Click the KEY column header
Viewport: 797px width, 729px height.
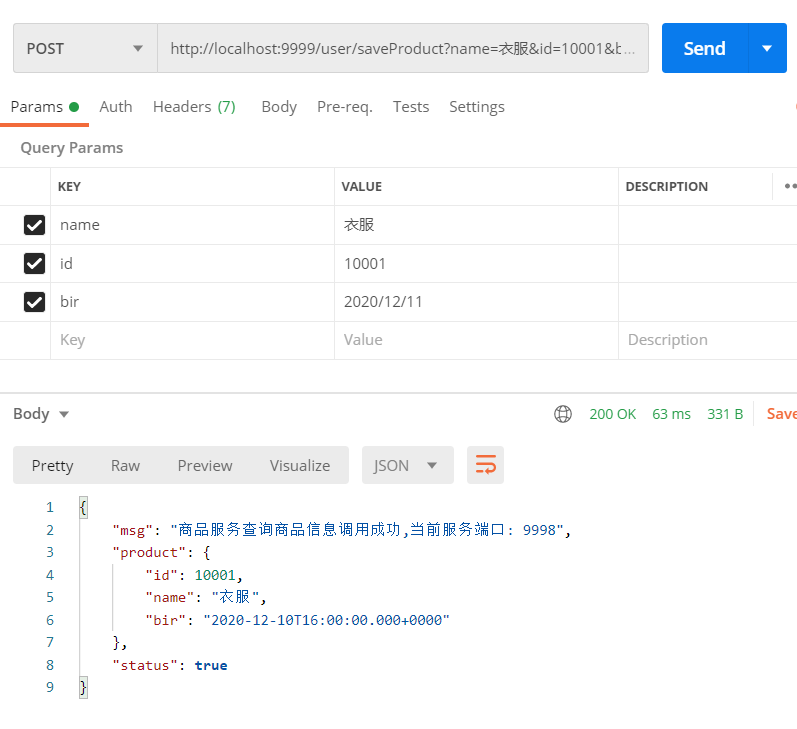[x=69, y=187]
